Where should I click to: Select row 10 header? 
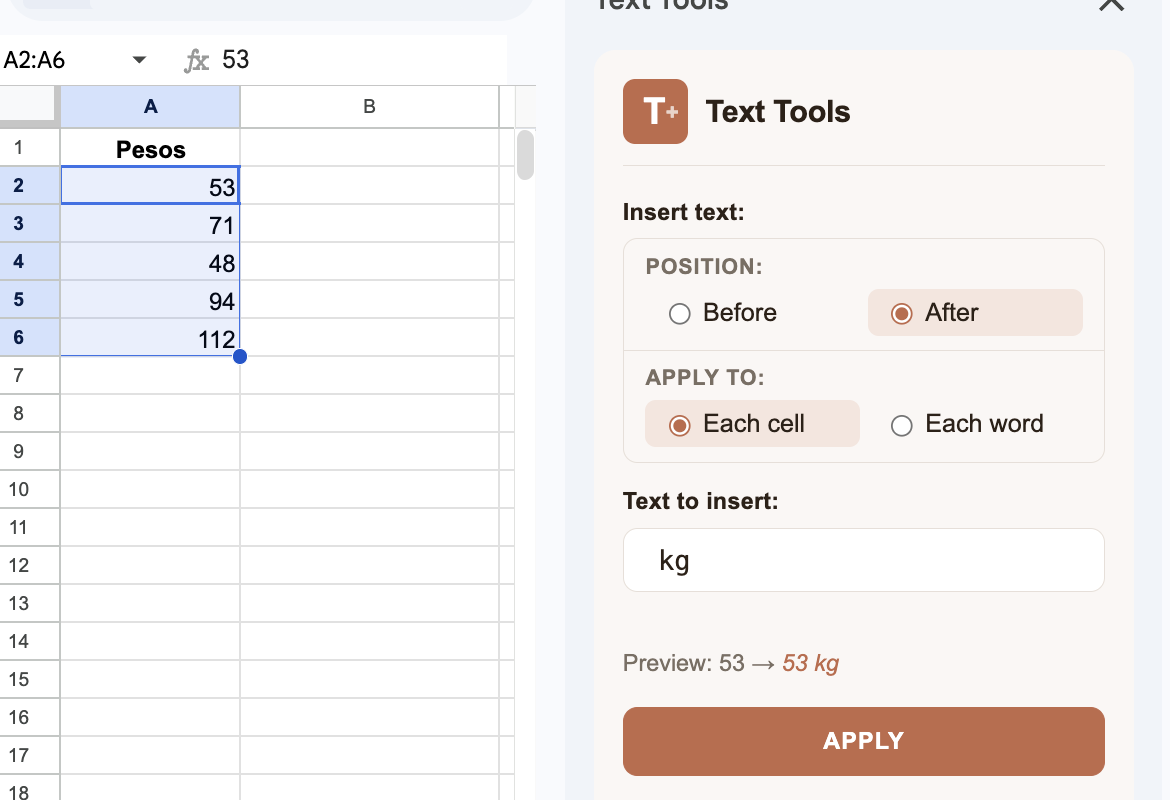pos(30,489)
